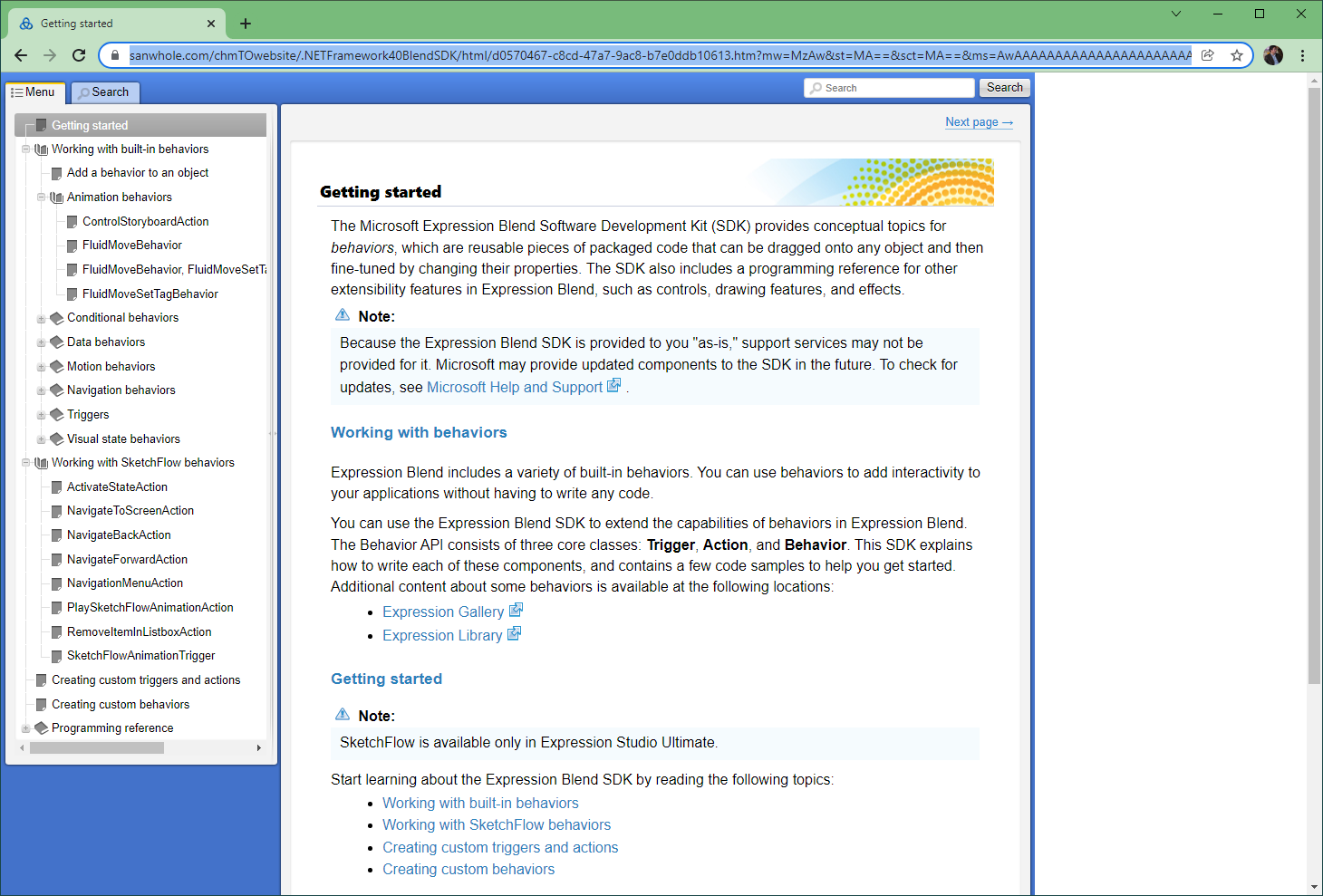Expand Navigation behaviors node
The height and width of the screenshot is (896, 1323).
(x=42, y=391)
